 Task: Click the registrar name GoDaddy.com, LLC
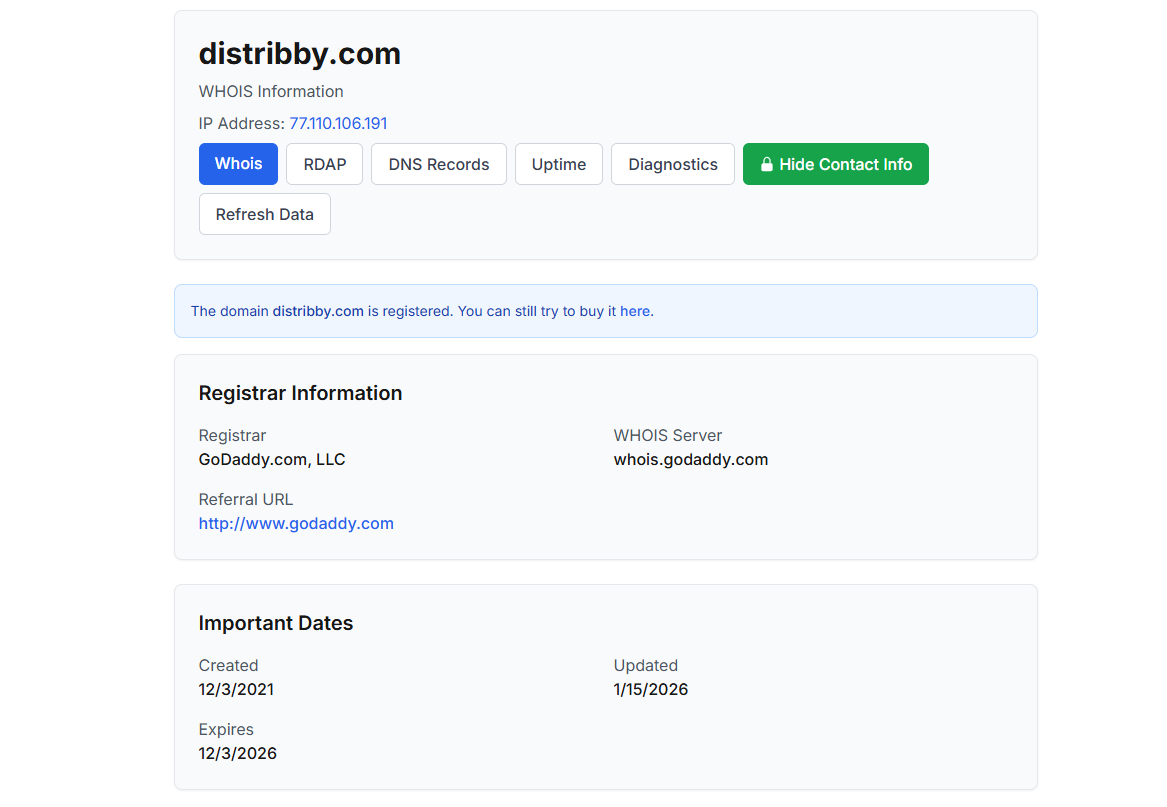pyautogui.click(x=272, y=460)
